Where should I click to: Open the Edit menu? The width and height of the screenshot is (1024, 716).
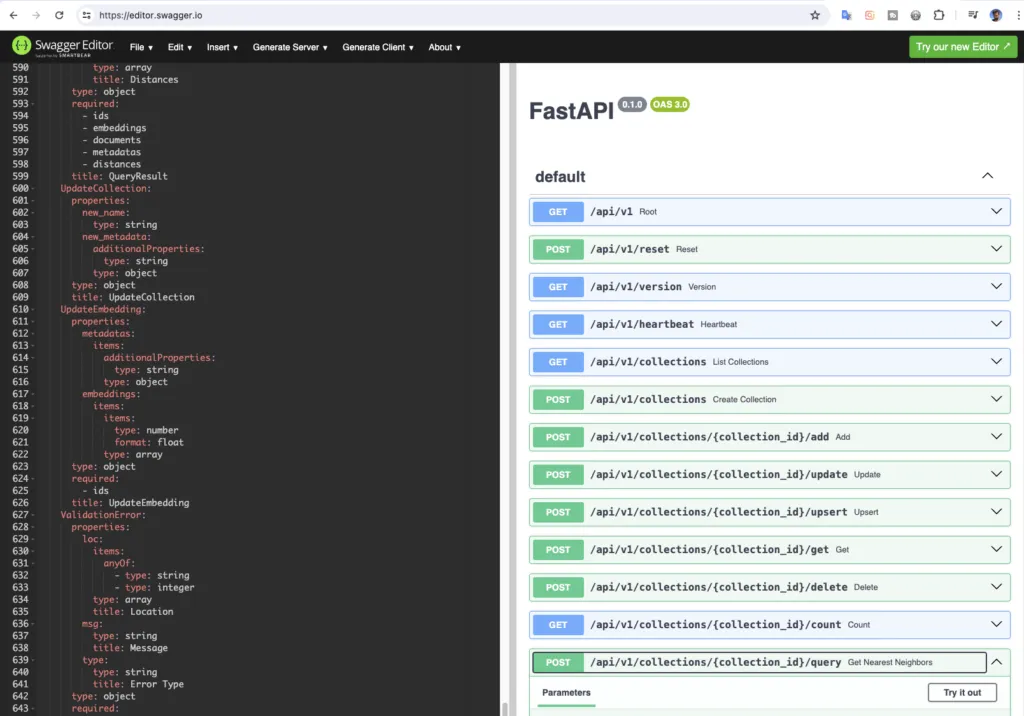point(180,47)
